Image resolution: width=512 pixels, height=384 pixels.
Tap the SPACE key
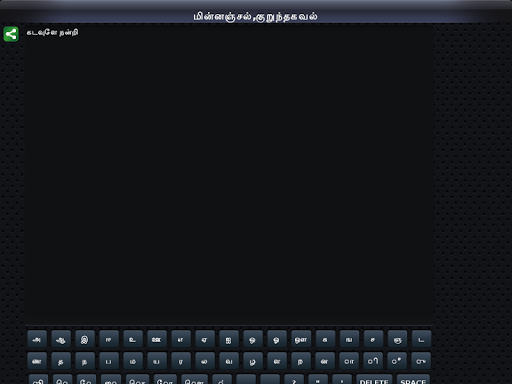click(413, 379)
